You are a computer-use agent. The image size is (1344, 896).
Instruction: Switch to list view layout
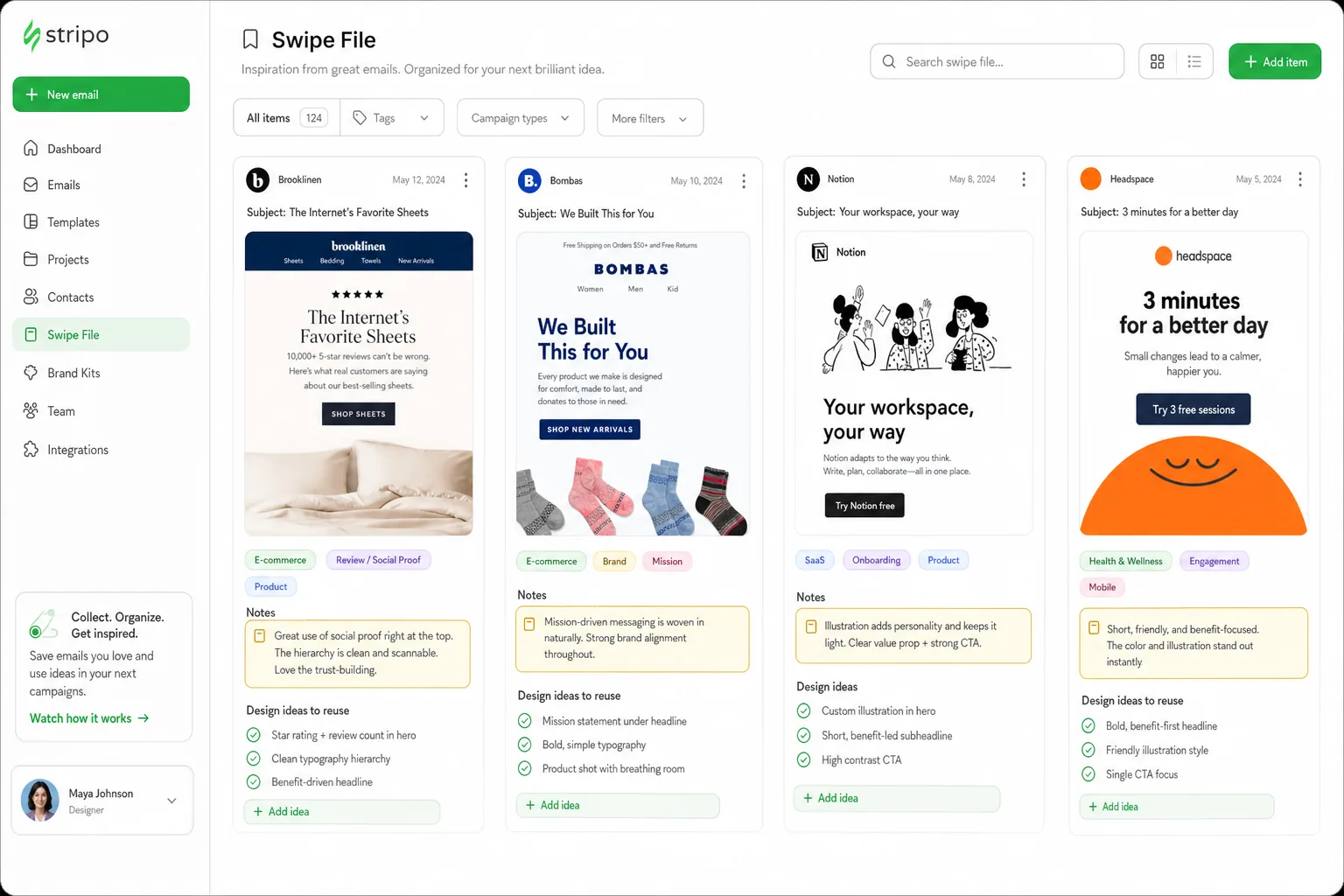pos(1194,61)
